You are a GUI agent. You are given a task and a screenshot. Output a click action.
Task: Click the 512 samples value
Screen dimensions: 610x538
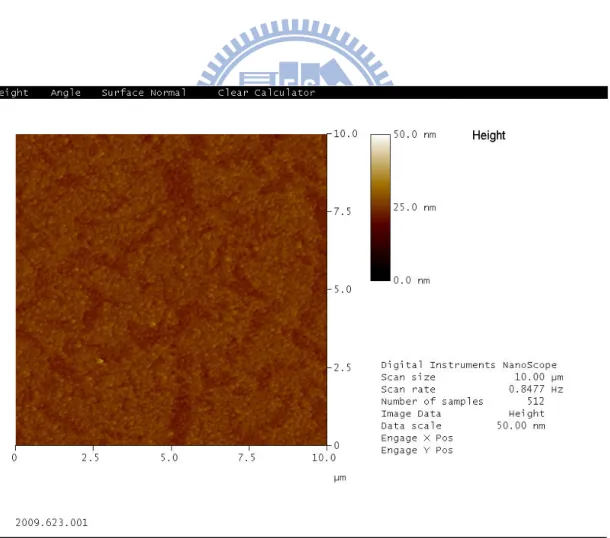(x=536, y=401)
